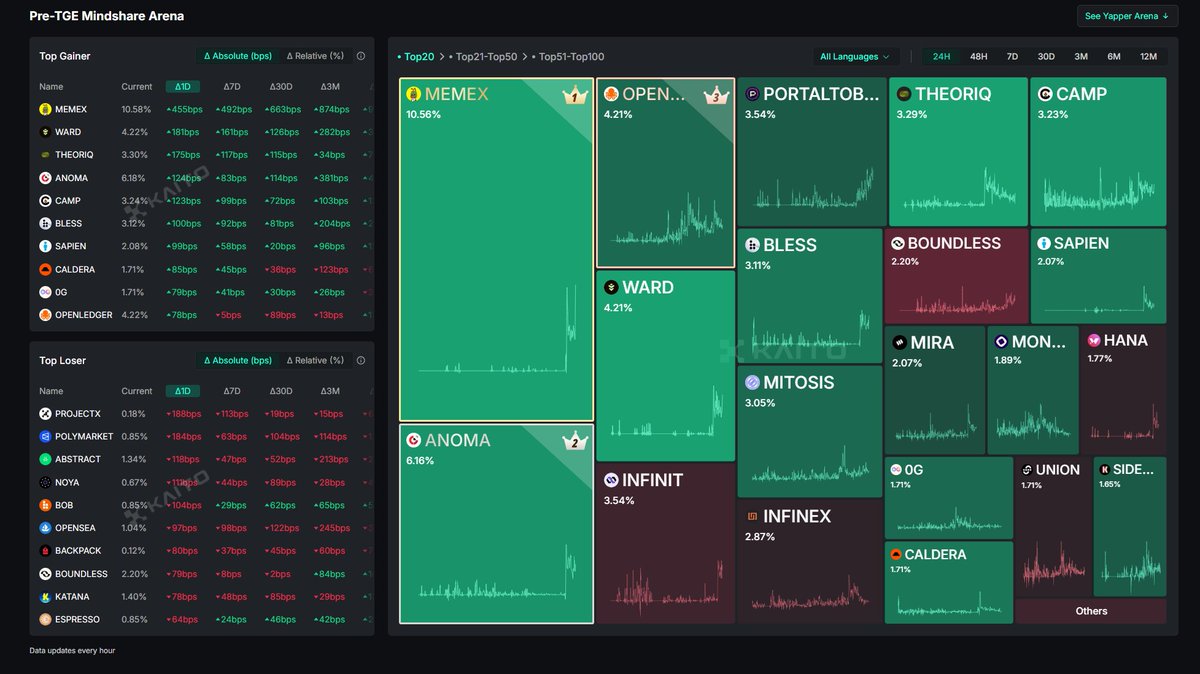Sort Top Gainer by Δ30D column

pyautogui.click(x=281, y=87)
